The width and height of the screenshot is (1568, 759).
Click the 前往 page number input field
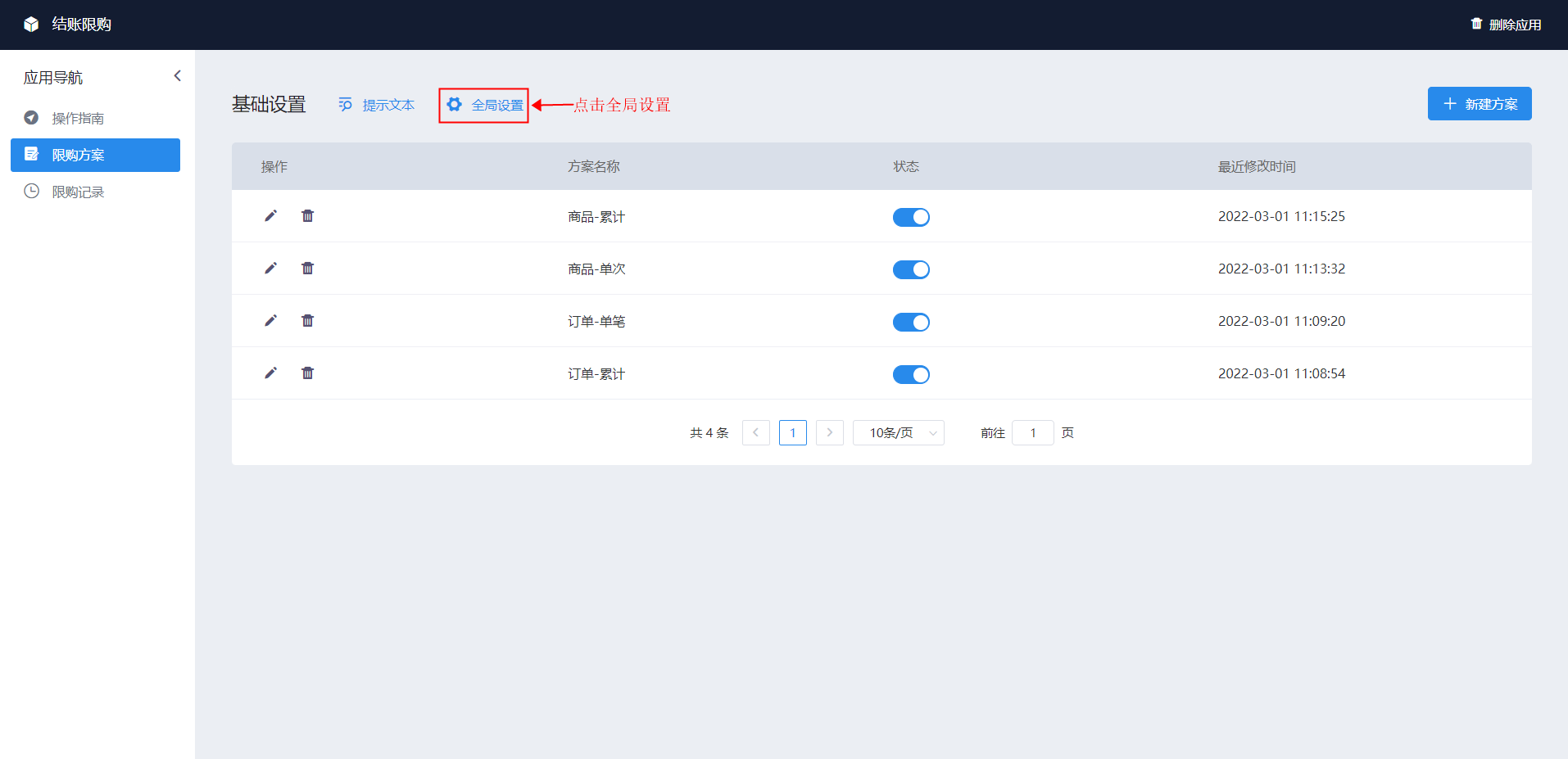1033,432
